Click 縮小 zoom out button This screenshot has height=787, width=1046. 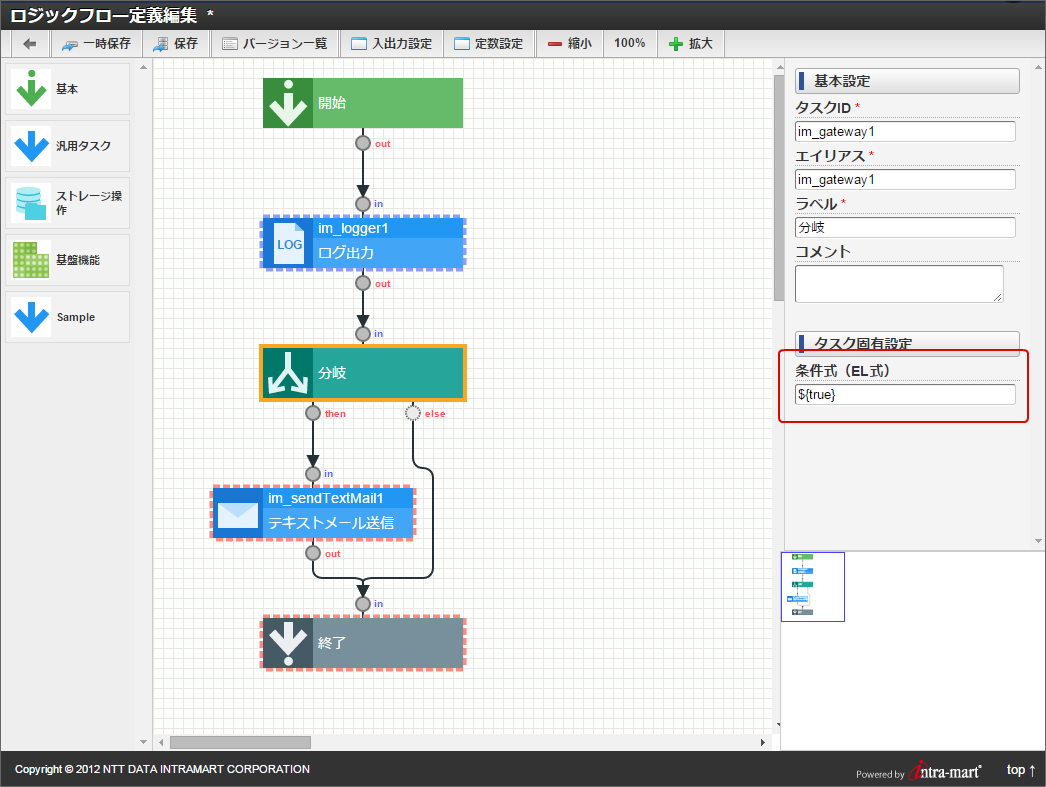pyautogui.click(x=569, y=43)
